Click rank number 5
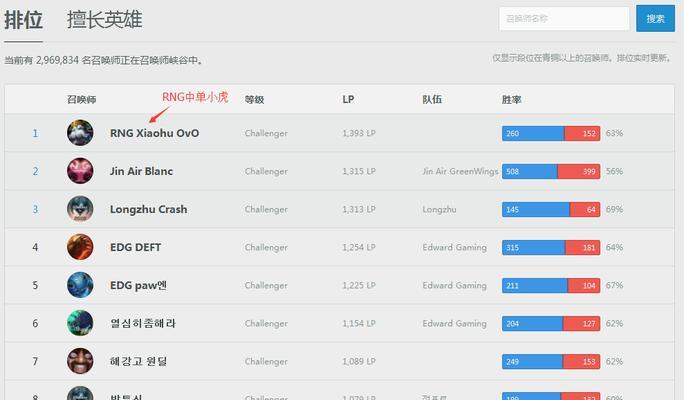 click(35, 285)
